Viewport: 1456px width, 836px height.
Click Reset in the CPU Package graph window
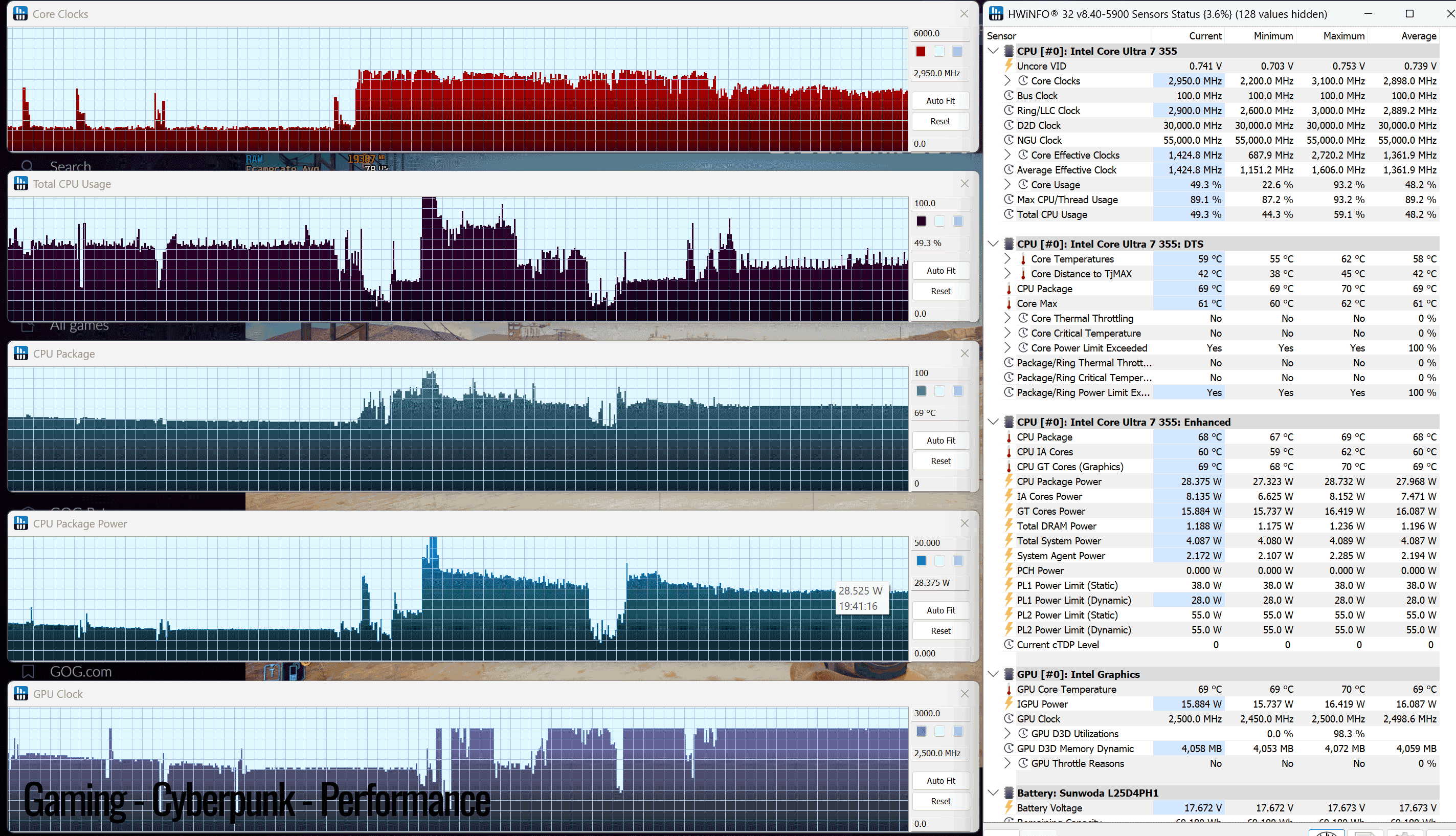pyautogui.click(x=940, y=461)
